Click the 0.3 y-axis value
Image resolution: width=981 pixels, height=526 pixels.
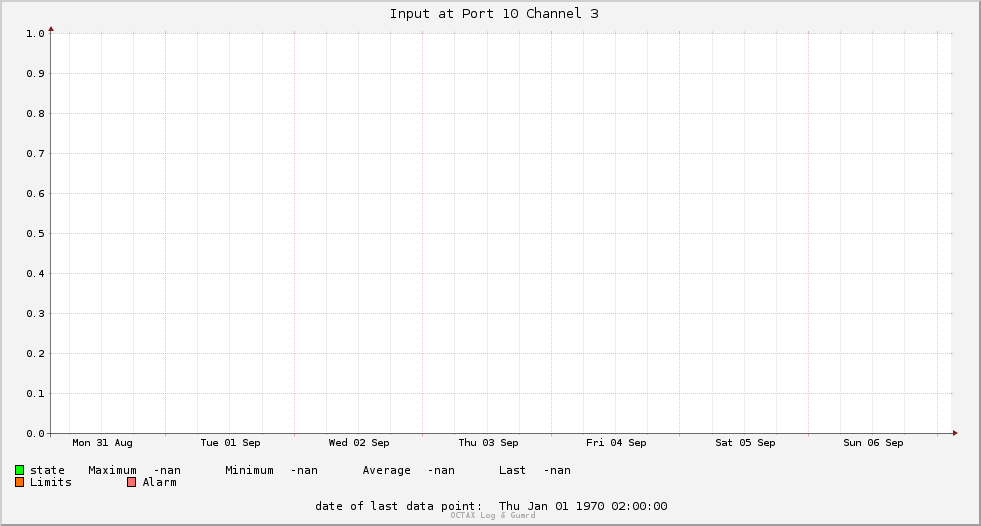point(35,314)
